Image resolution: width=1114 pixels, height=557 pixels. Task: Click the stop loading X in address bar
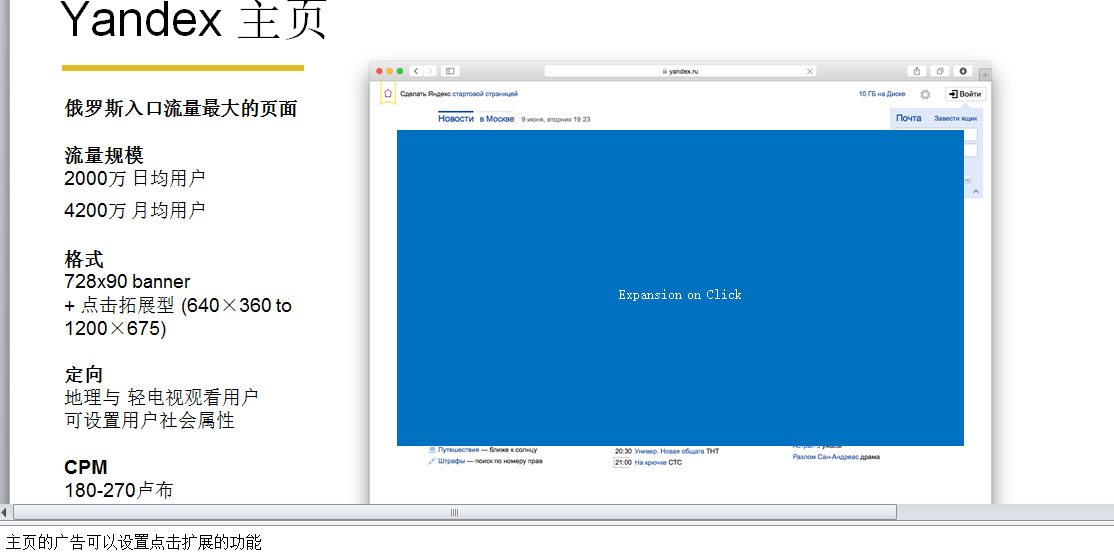click(809, 71)
